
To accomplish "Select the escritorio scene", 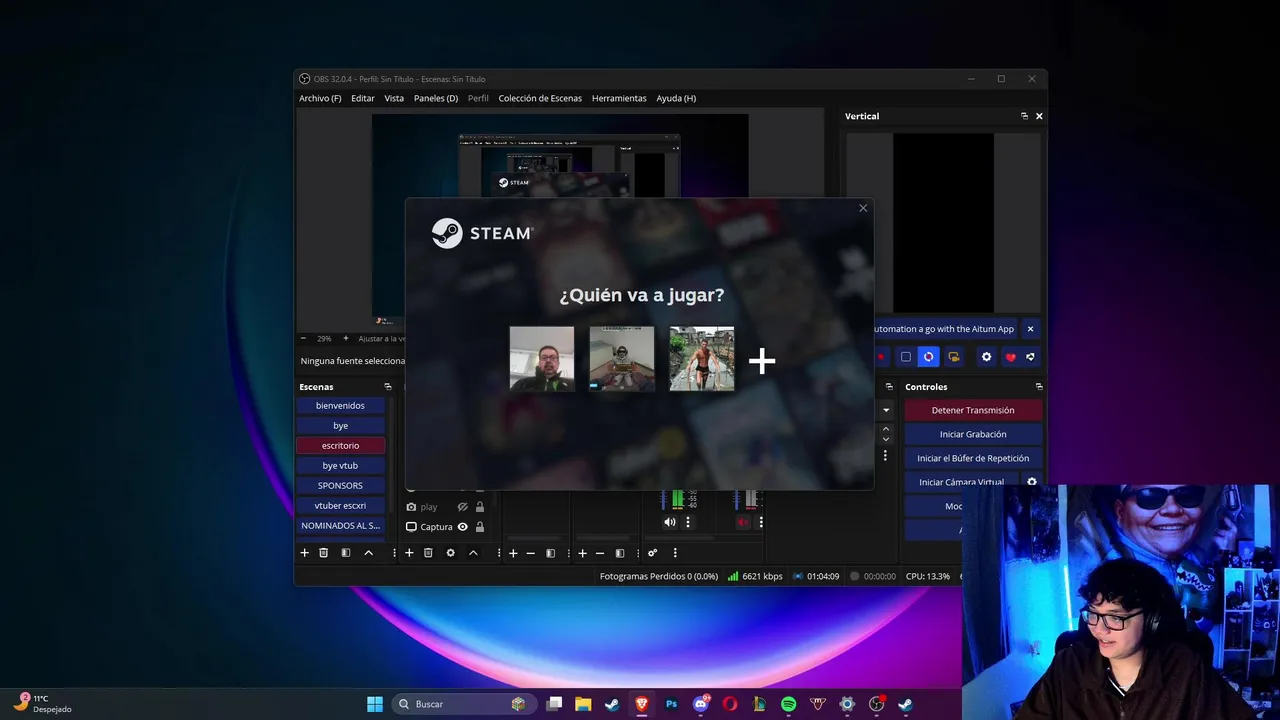I will [340, 445].
